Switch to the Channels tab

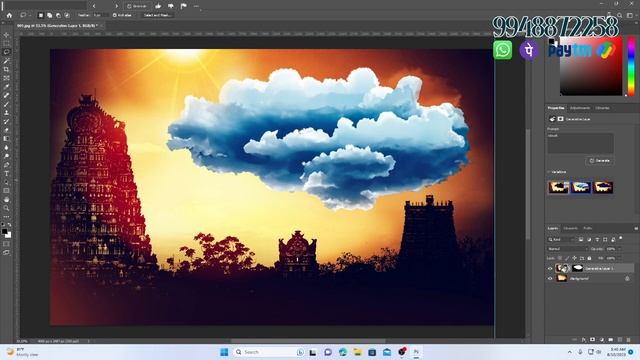coord(570,229)
